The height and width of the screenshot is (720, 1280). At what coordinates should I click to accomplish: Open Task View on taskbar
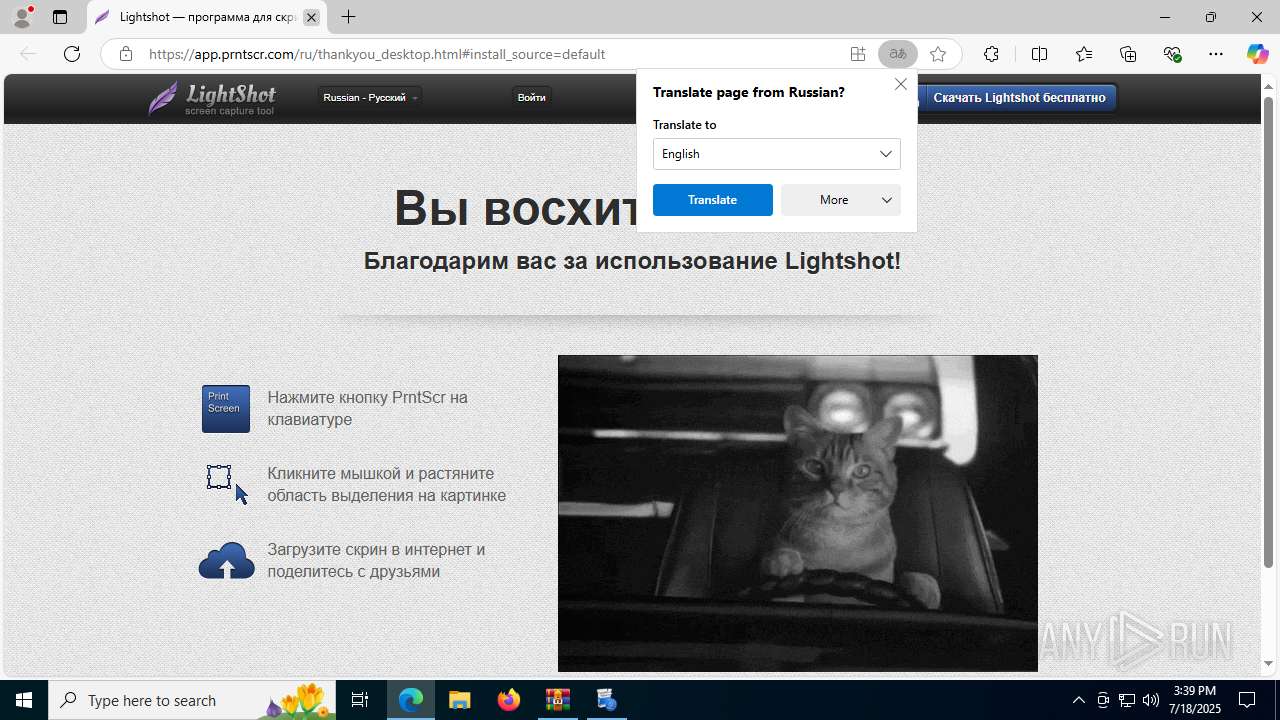[360, 700]
